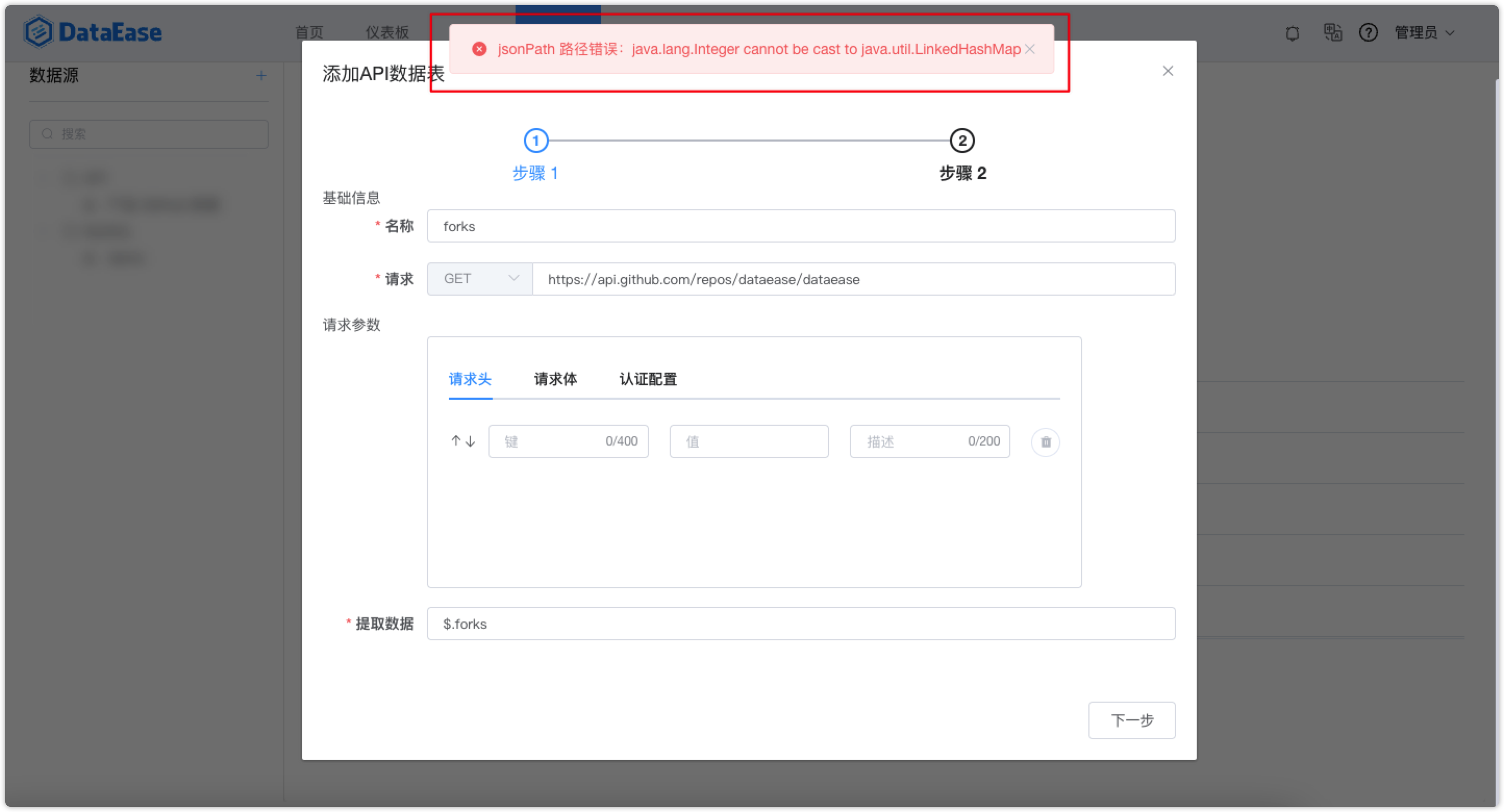
Task: Click the plus icon beside 数据源
Action: tap(261, 75)
